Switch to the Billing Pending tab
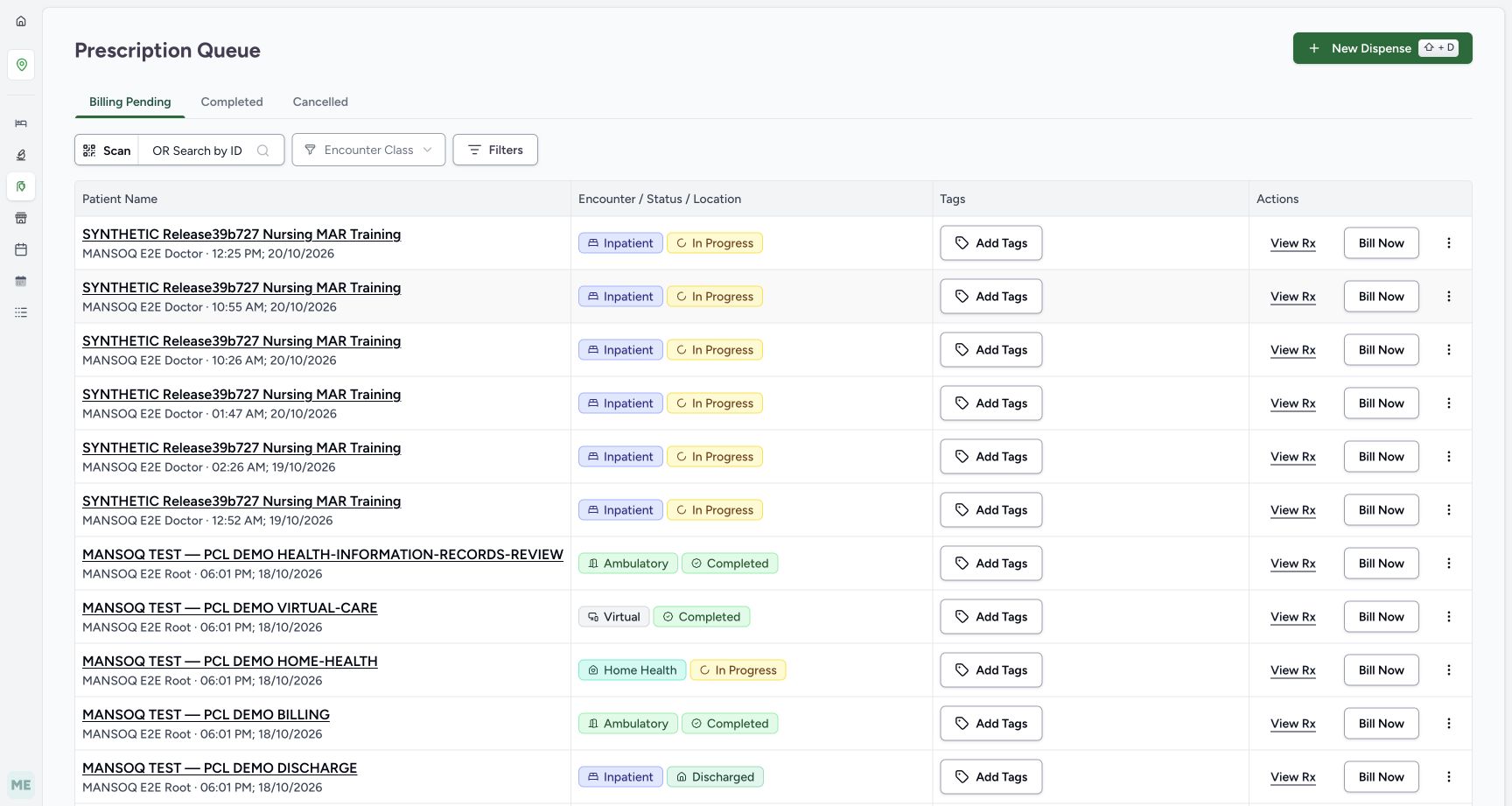 (130, 102)
